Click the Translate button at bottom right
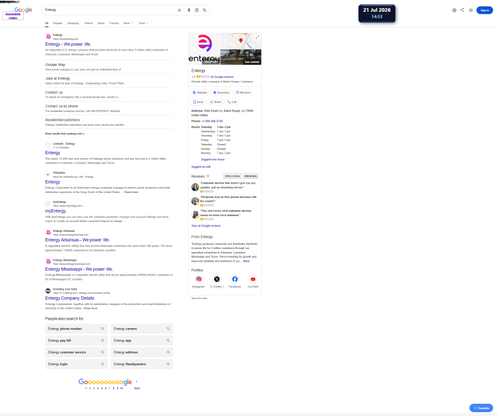500x416 pixels. coord(481,408)
